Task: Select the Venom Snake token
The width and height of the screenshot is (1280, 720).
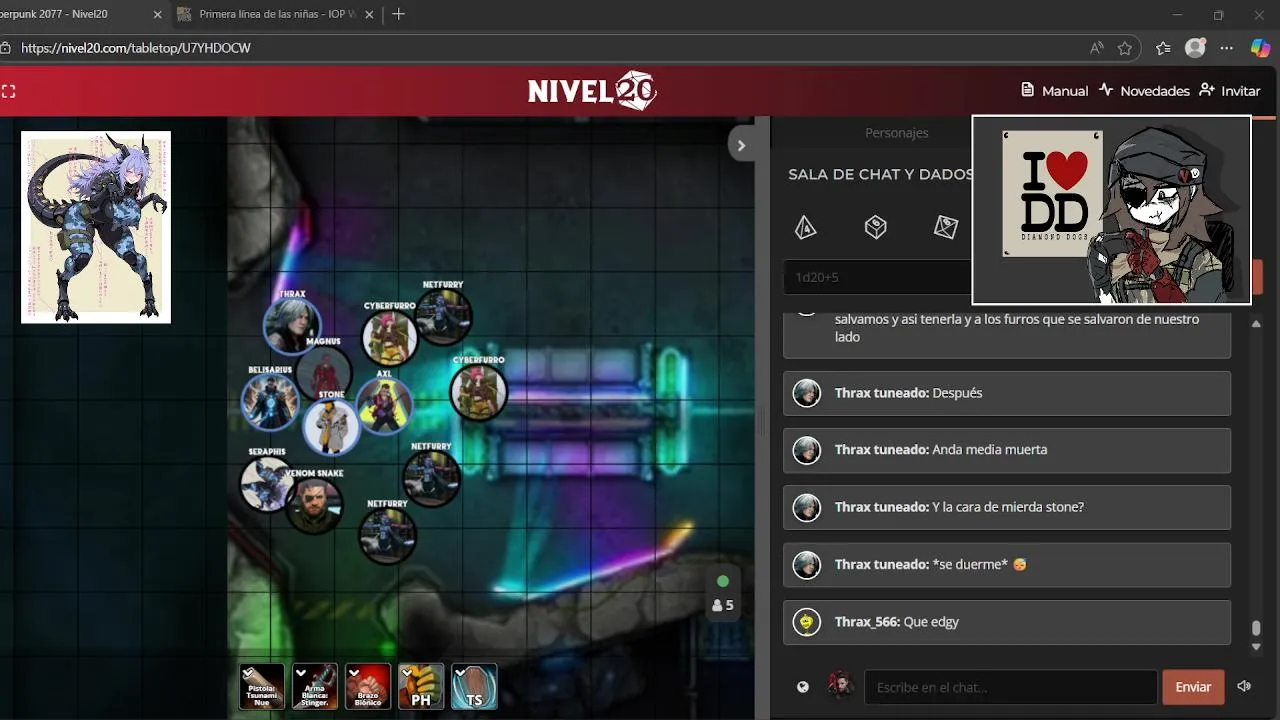Action: point(314,506)
